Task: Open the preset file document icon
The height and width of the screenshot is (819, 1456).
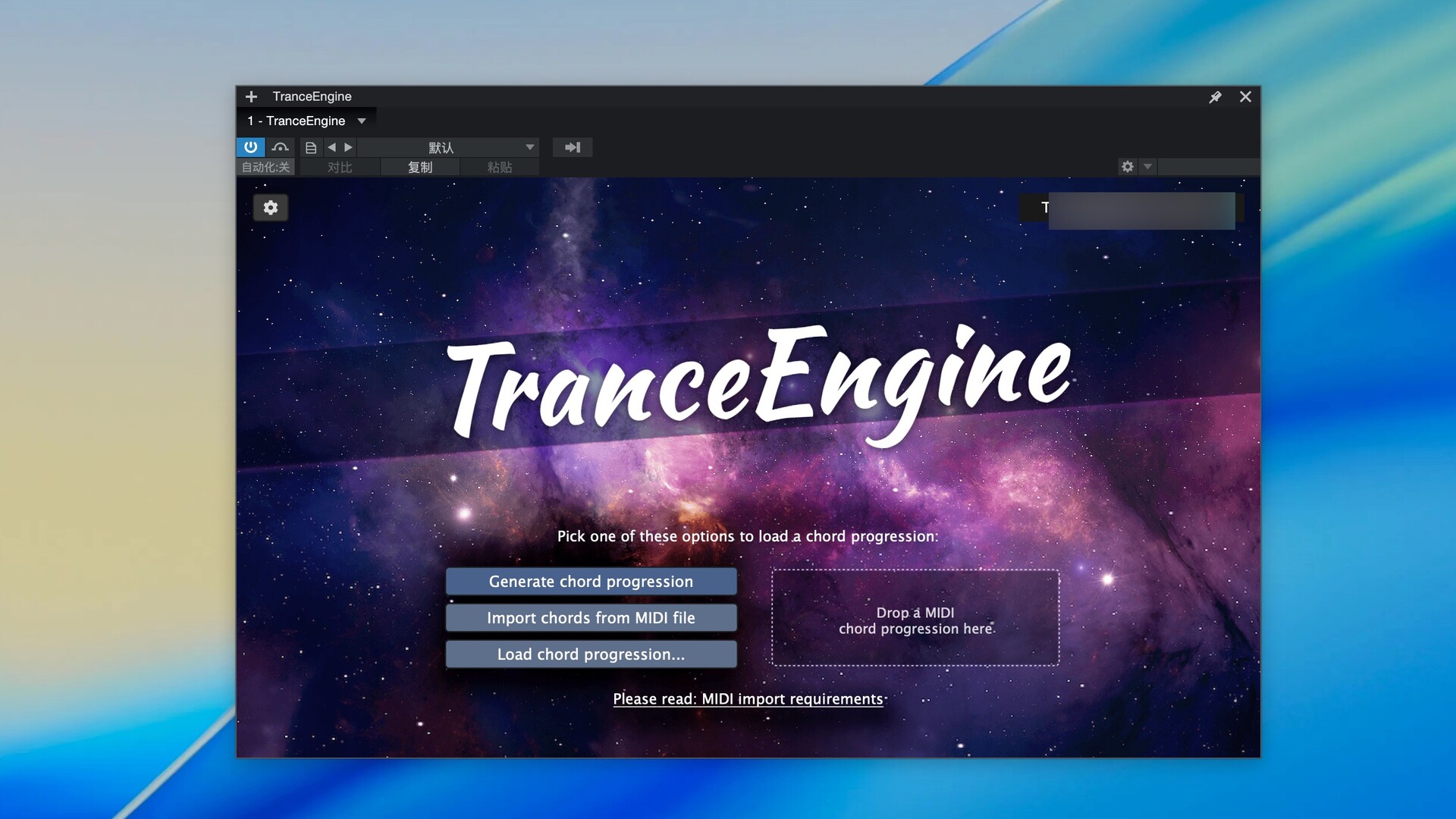Action: [x=311, y=147]
